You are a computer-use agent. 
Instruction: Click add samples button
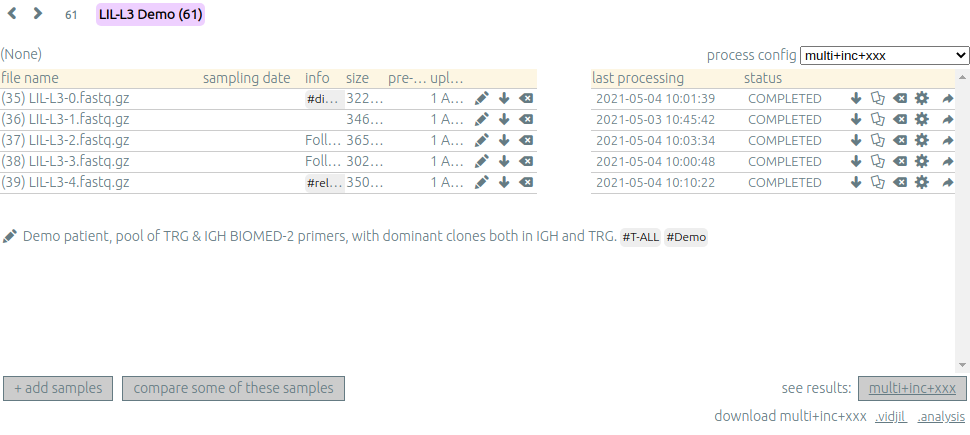(x=58, y=389)
